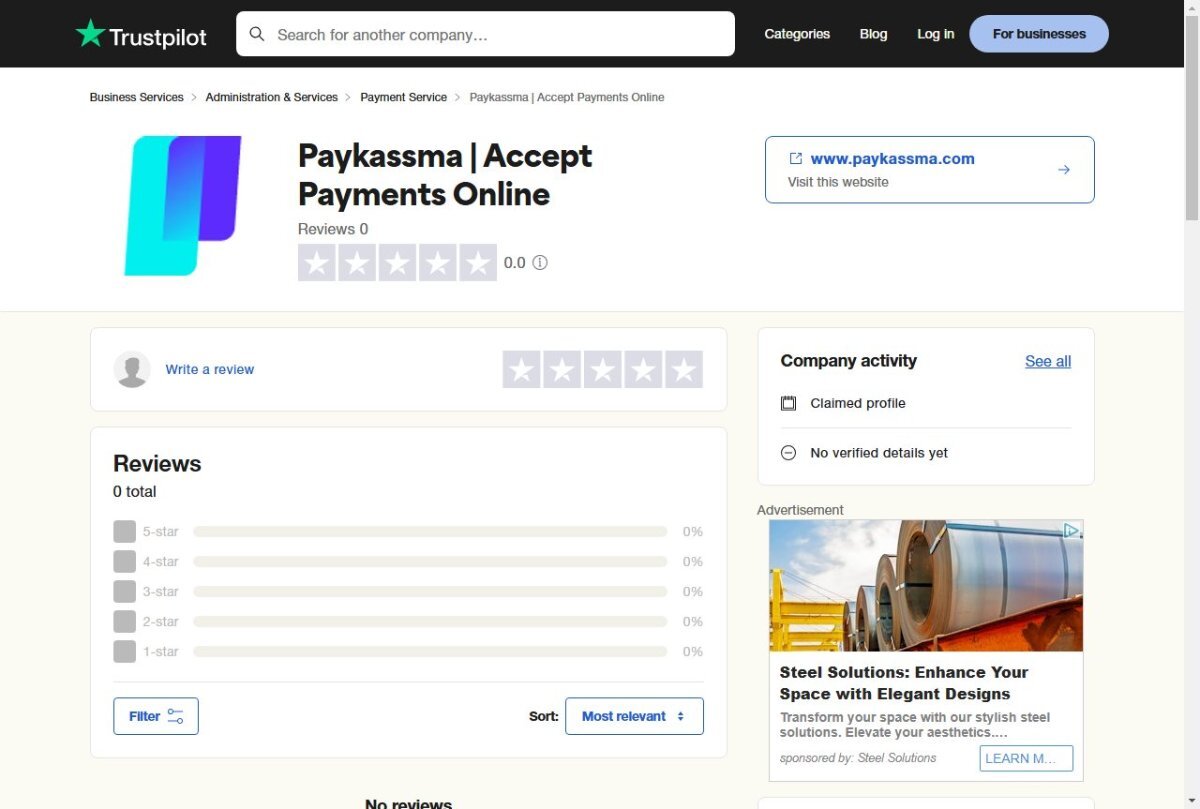Click the Administration & Services breadcrumb
The width and height of the screenshot is (1200, 809).
(x=272, y=97)
